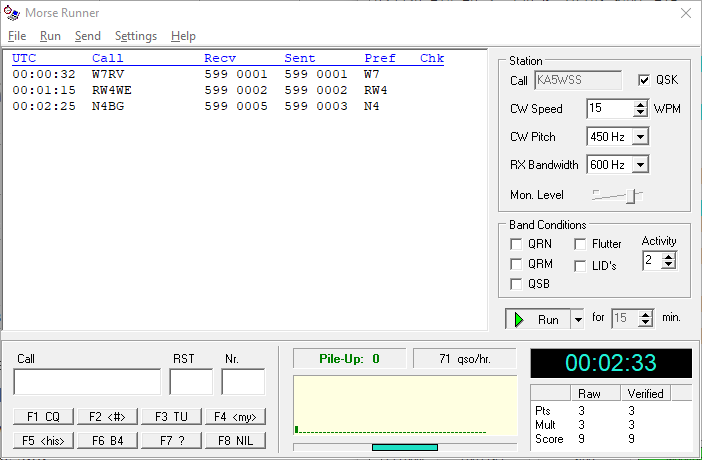702x460 pixels.
Task: Decrease Activity with down arrow
Action: point(669,265)
